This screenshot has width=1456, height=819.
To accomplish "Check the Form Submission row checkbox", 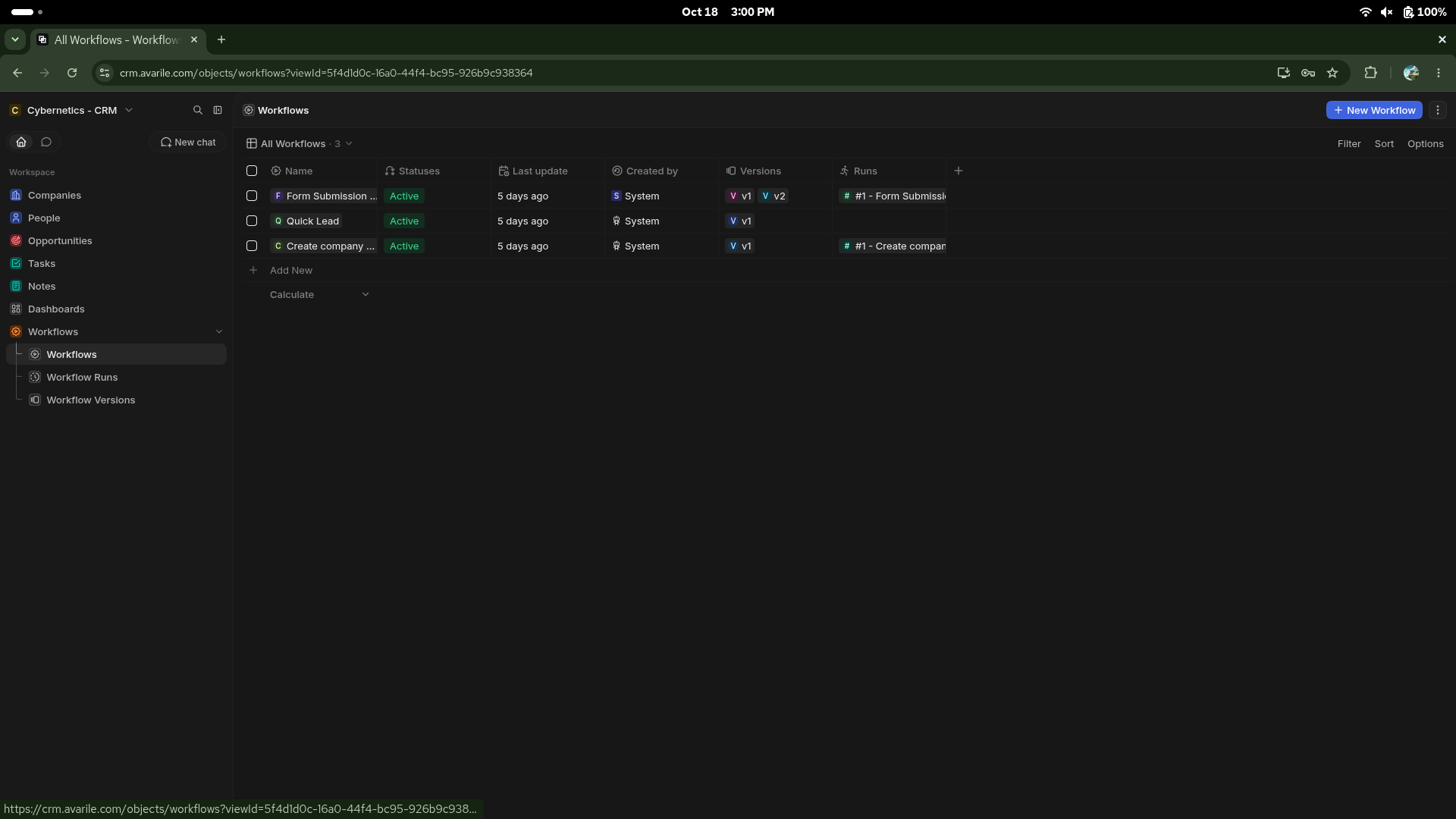I will pos(252,196).
